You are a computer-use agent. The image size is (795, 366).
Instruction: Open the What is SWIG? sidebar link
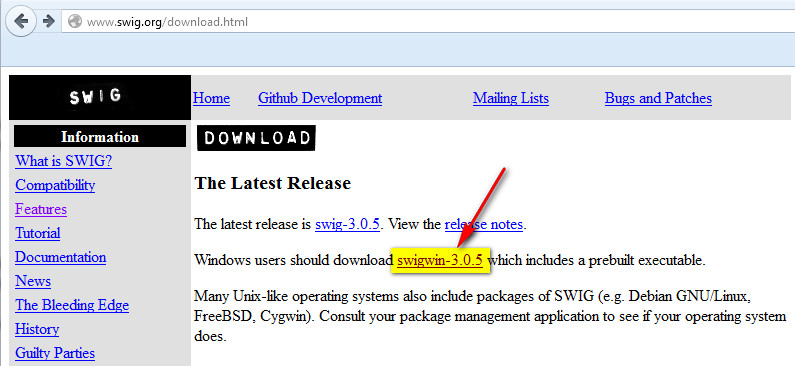coord(63,161)
